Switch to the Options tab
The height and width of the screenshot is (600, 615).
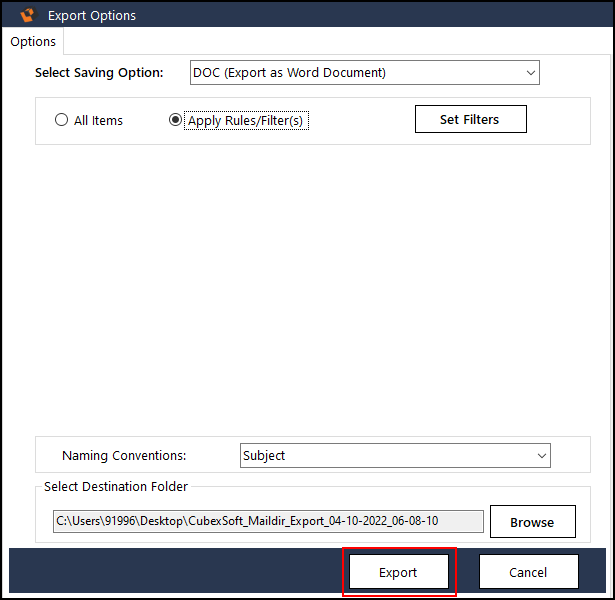coord(33,42)
